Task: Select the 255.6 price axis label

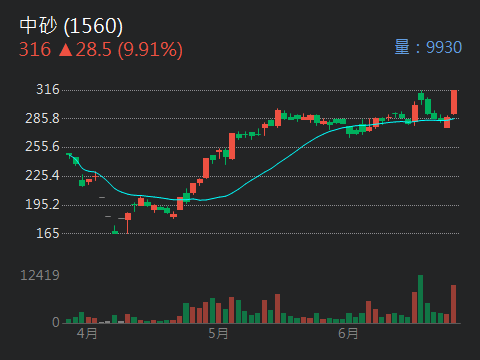Action: (x=42, y=146)
